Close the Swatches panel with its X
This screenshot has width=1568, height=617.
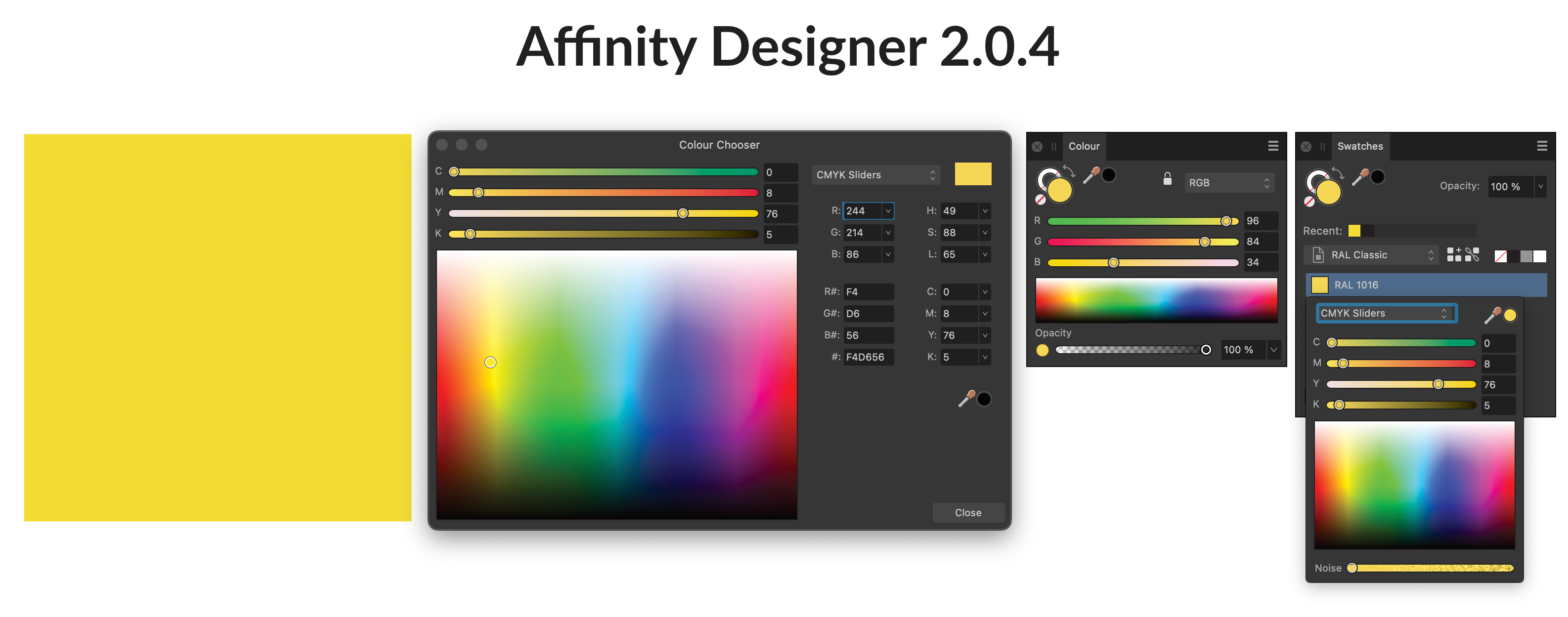coord(1307,147)
